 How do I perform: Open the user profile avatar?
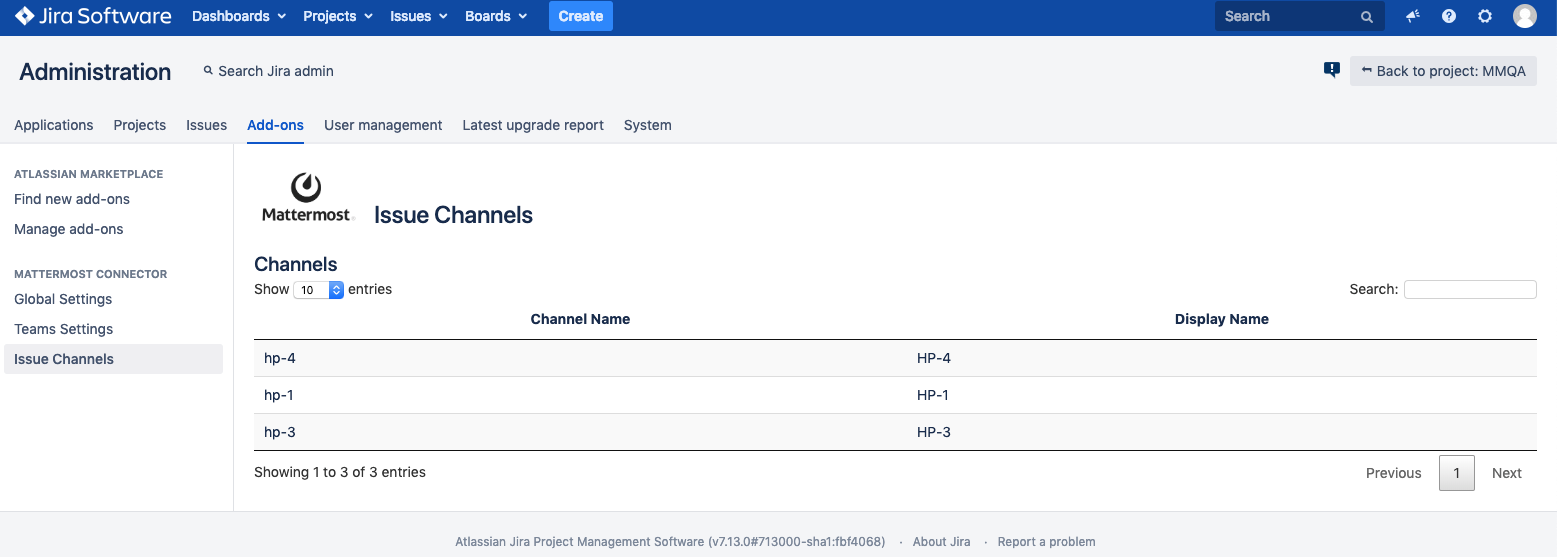1524,16
